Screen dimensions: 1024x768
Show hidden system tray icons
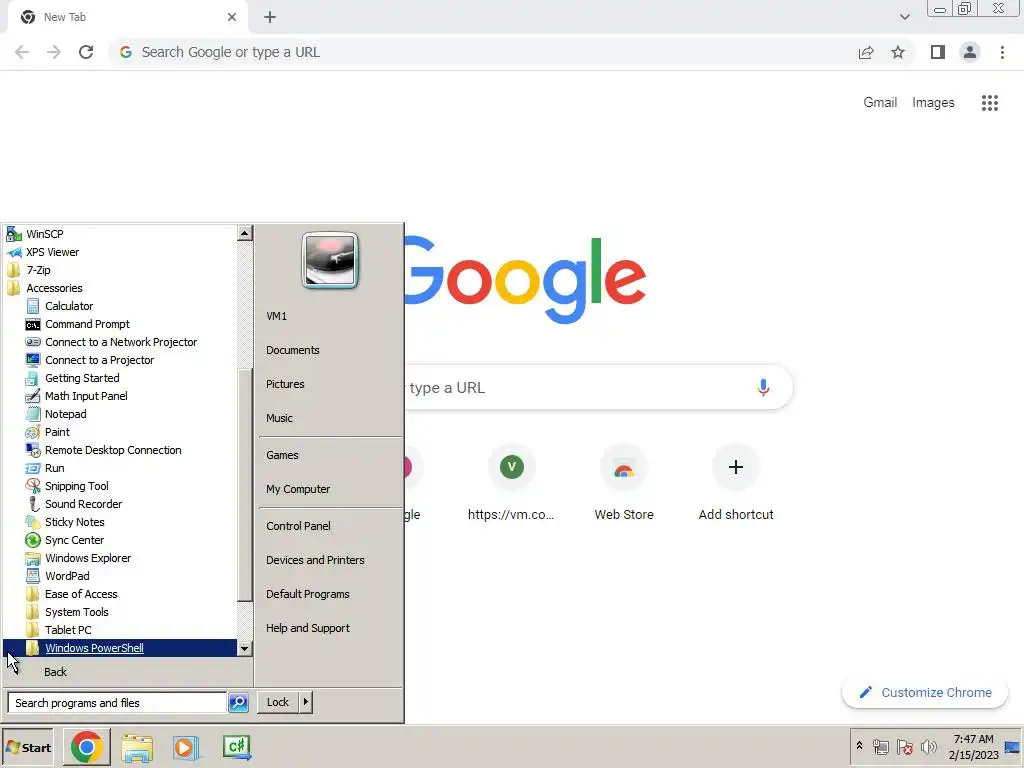click(x=859, y=745)
